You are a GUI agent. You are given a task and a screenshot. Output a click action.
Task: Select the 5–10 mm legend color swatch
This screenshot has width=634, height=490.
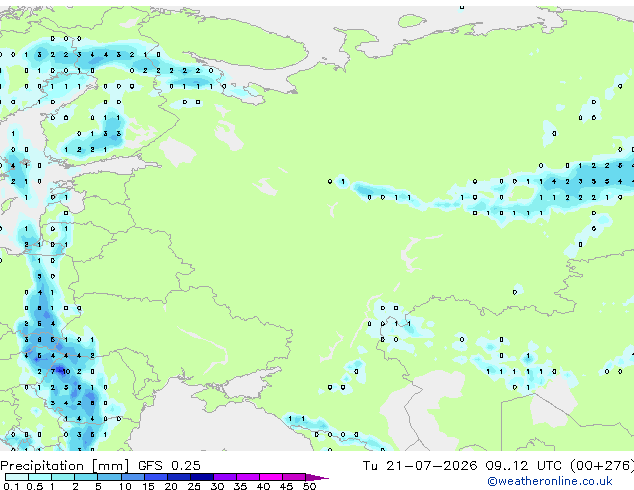[x=109, y=477]
